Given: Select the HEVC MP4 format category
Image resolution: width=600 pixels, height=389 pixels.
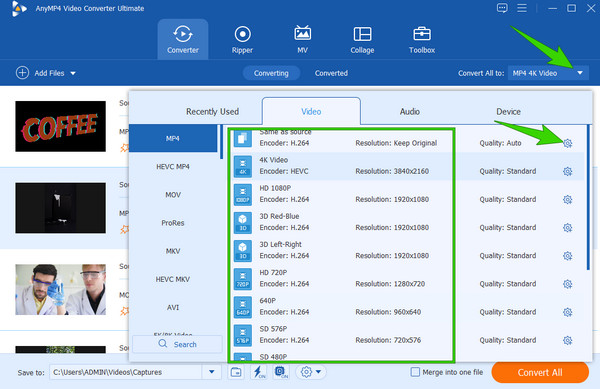Looking at the screenshot, I should pyautogui.click(x=173, y=166).
